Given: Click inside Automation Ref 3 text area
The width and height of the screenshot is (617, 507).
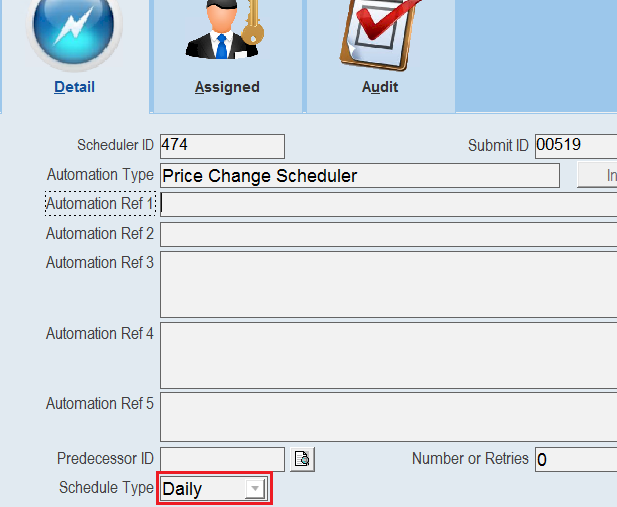Looking at the screenshot, I should [x=388, y=284].
